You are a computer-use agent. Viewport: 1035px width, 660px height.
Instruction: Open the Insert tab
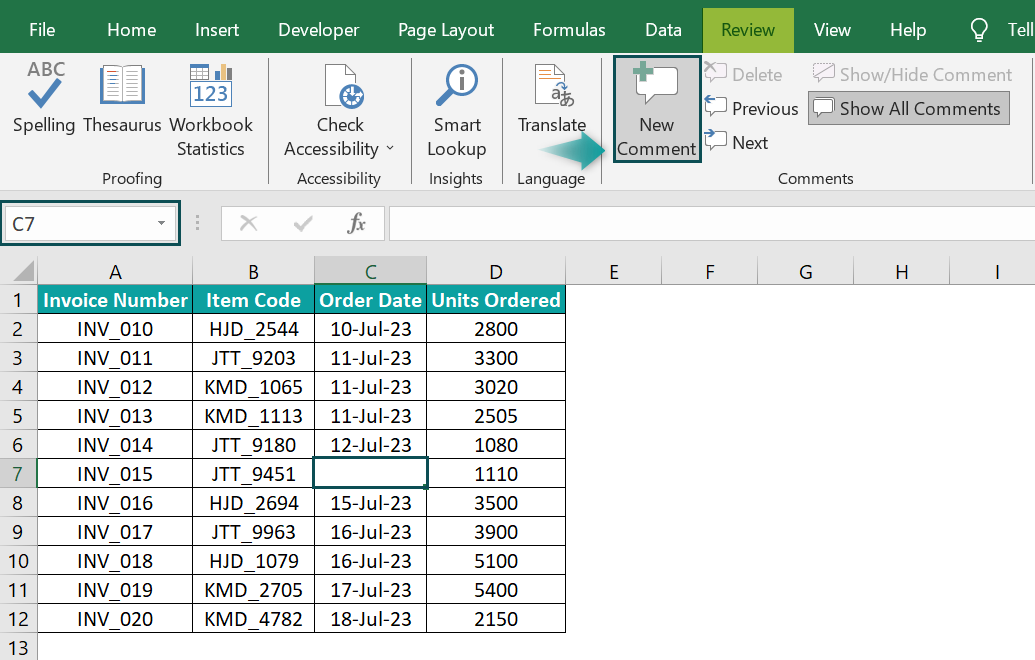point(217,30)
